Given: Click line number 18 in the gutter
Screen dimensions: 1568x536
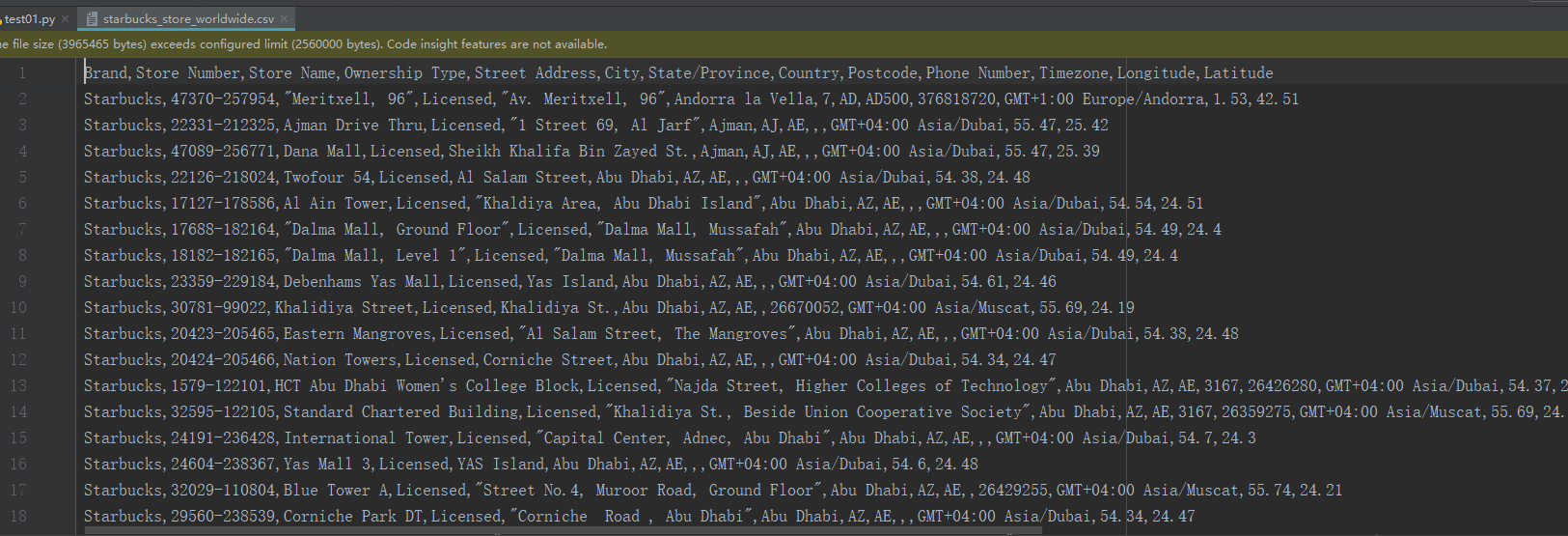Looking at the screenshot, I should (18, 517).
